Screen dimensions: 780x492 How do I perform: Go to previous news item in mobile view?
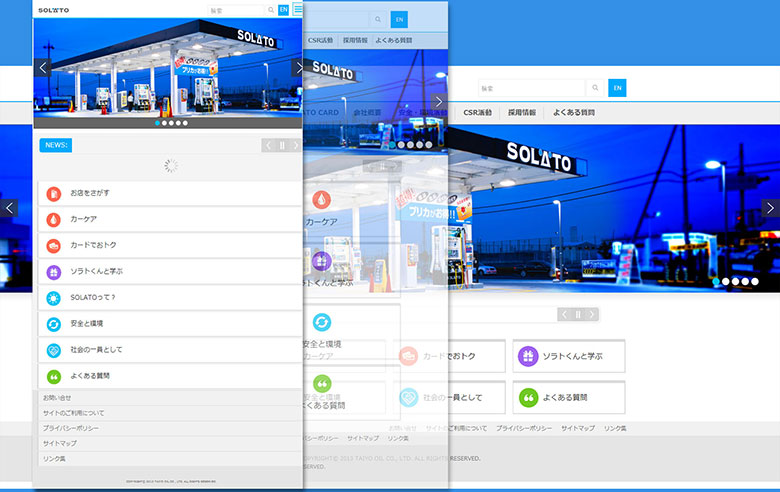pos(268,145)
